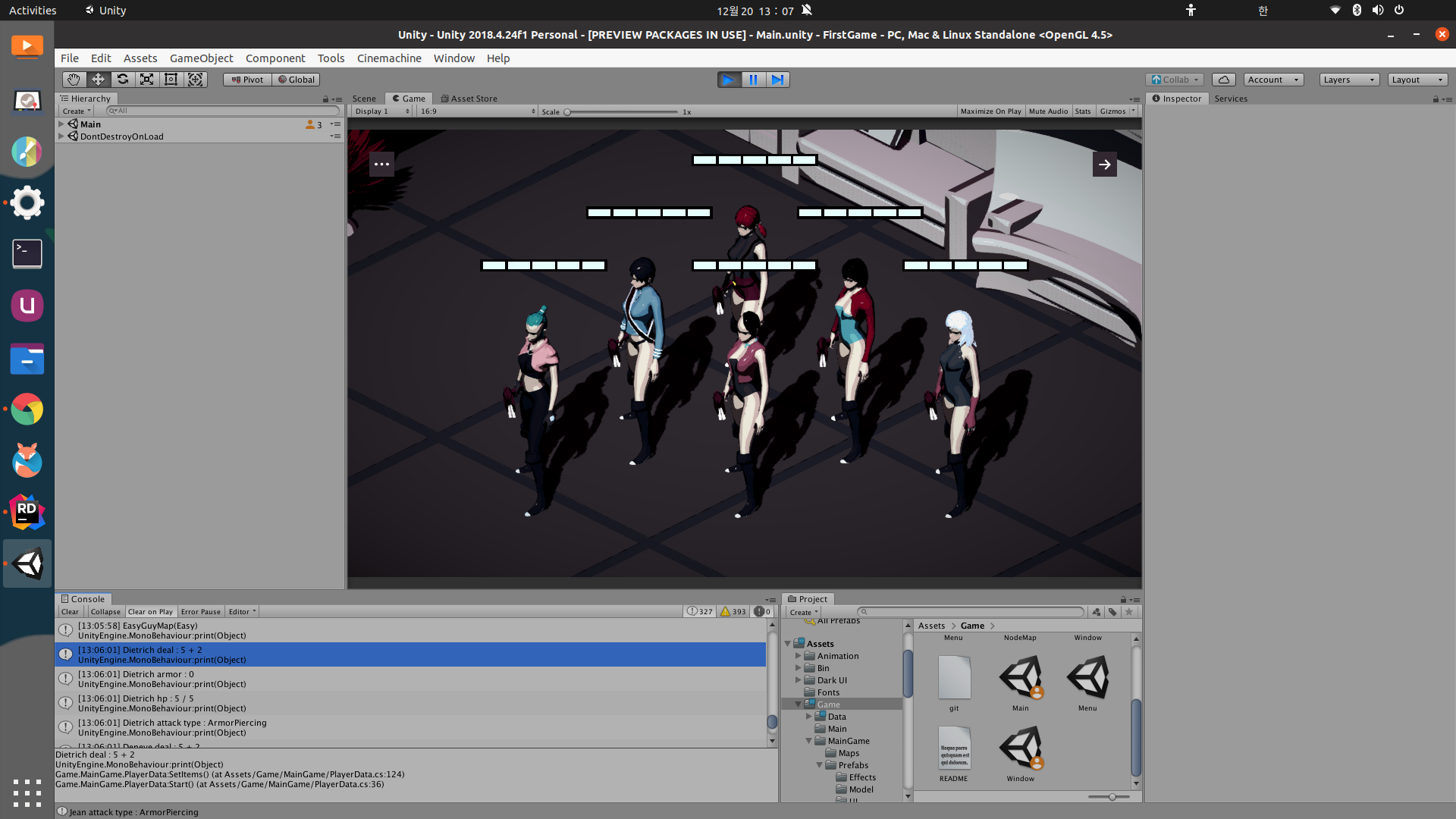Viewport: 1456px width, 819px height.
Task: Save search favorite star icon
Action: (1129, 612)
